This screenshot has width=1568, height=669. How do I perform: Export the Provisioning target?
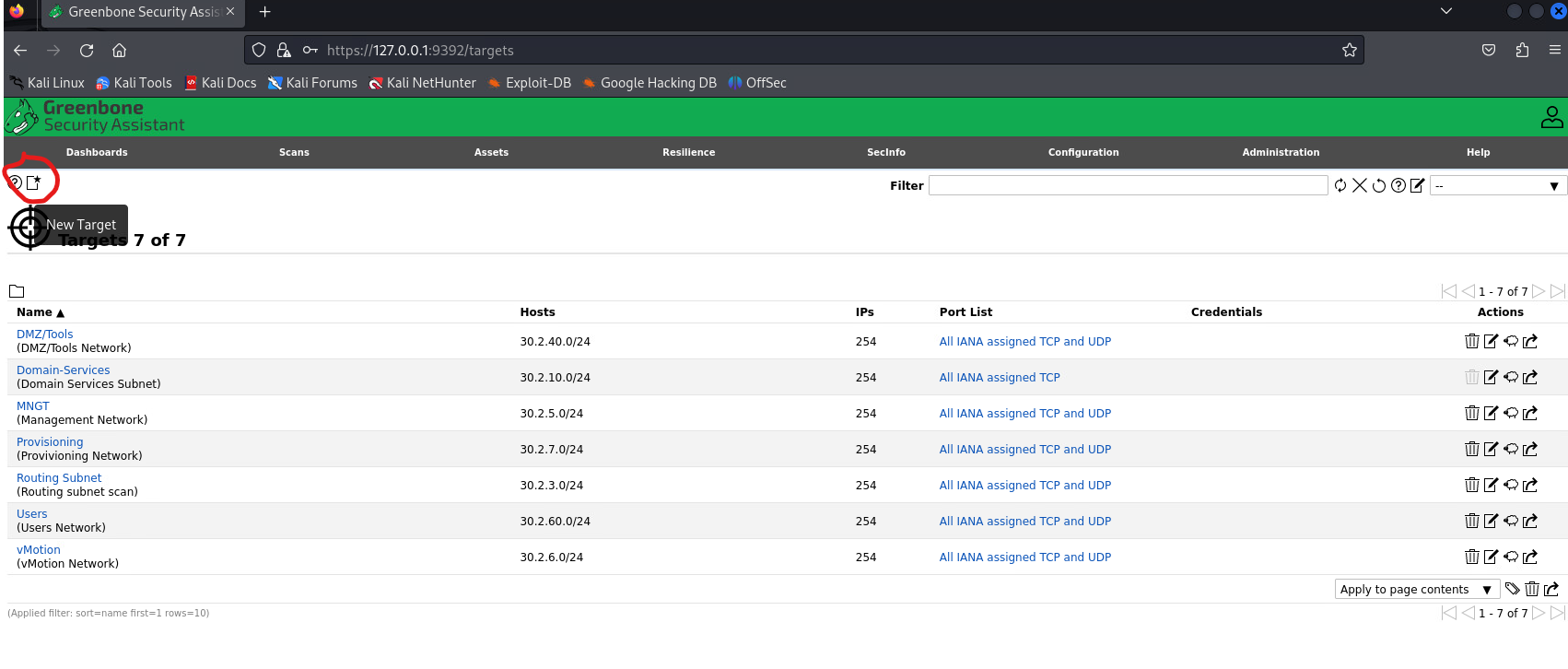[1530, 449]
